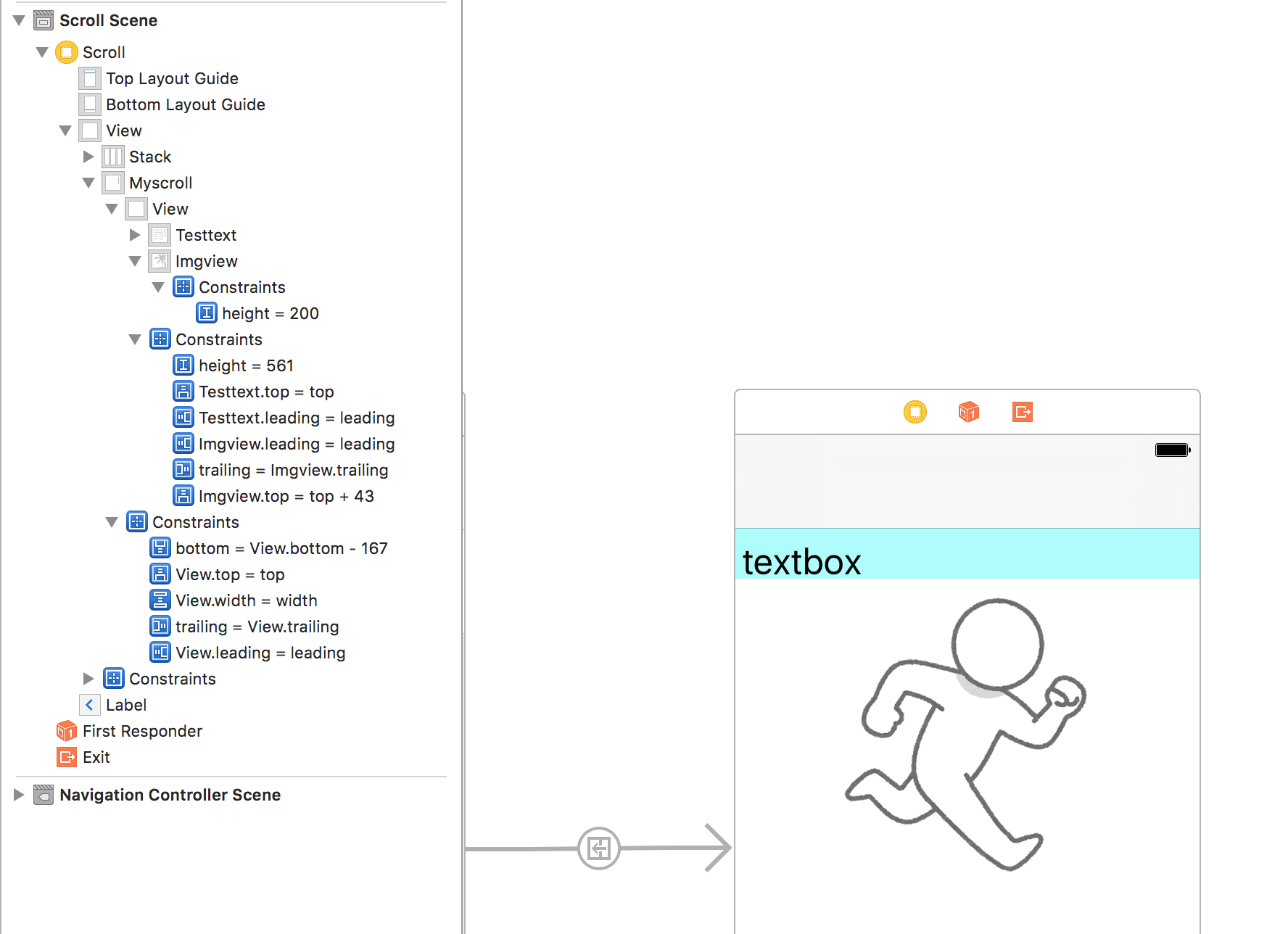Select the Scroll view controller icon
Image resolution: width=1288 pixels, height=934 pixels.
click(x=67, y=51)
